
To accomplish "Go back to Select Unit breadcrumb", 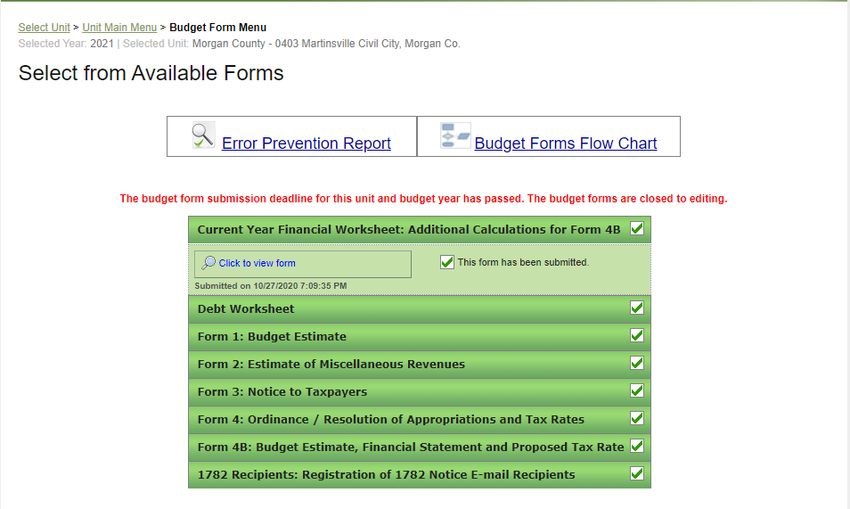I will 44,27.
